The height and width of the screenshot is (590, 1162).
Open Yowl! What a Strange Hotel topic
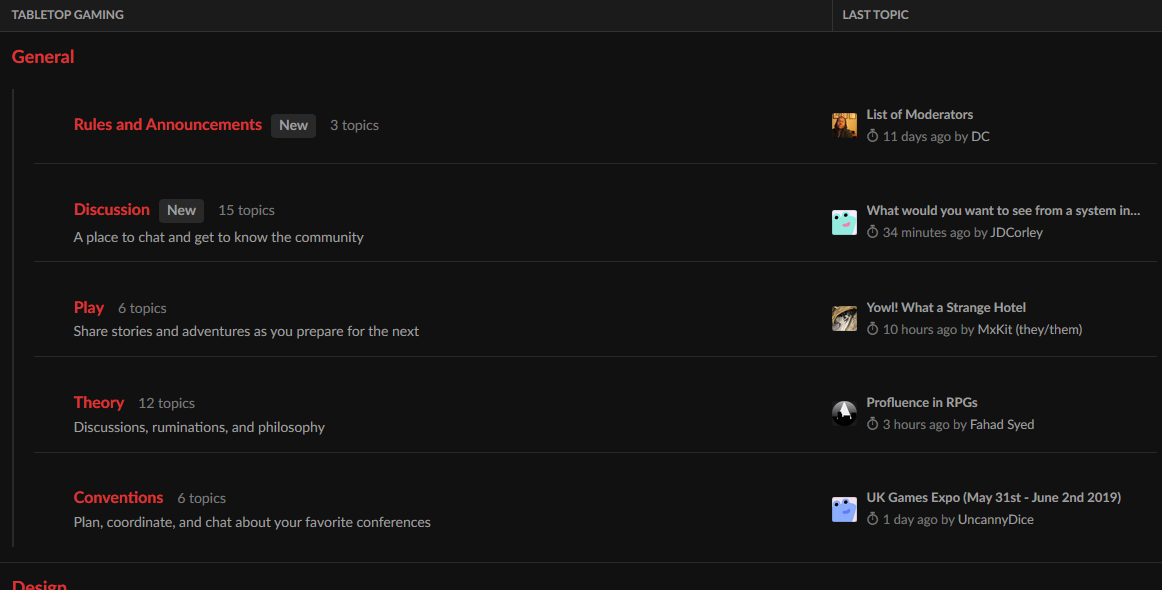tap(946, 307)
